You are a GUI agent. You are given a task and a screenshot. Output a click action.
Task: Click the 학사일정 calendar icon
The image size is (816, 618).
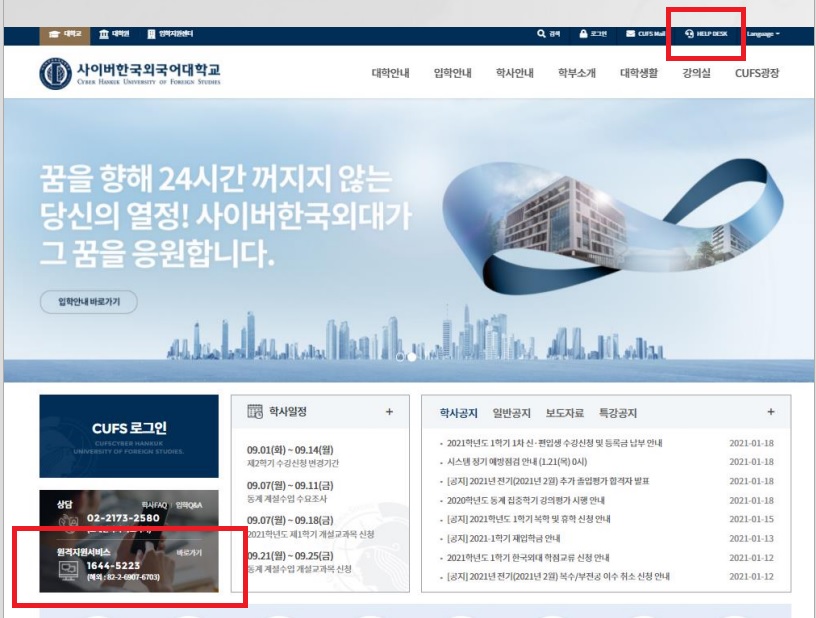coord(255,411)
